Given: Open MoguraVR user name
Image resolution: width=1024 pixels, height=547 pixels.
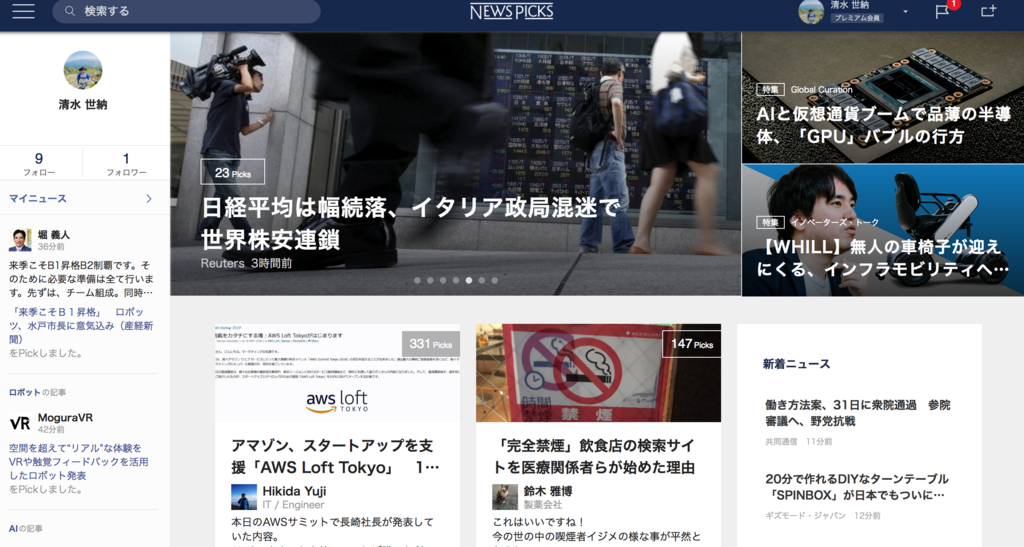Looking at the screenshot, I should (x=65, y=418).
